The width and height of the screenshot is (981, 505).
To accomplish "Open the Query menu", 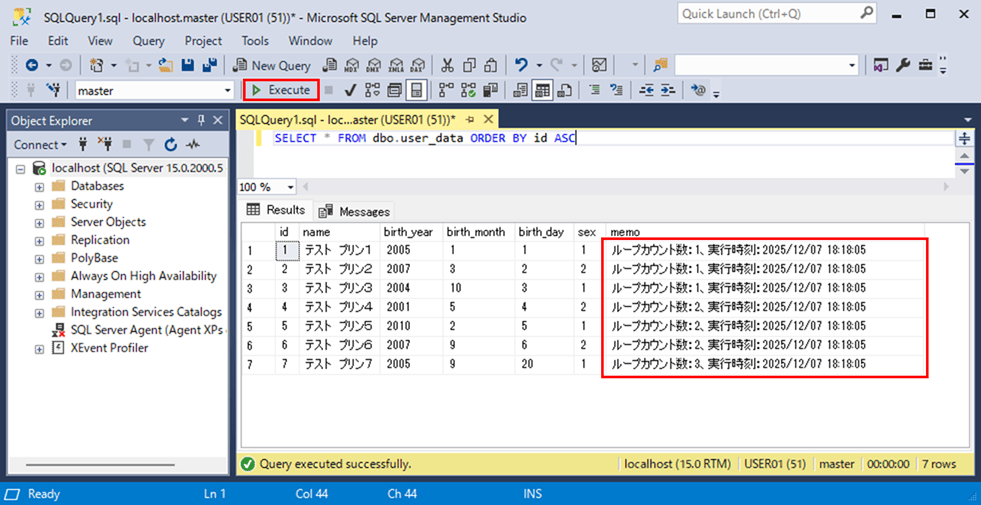I will pos(148,41).
